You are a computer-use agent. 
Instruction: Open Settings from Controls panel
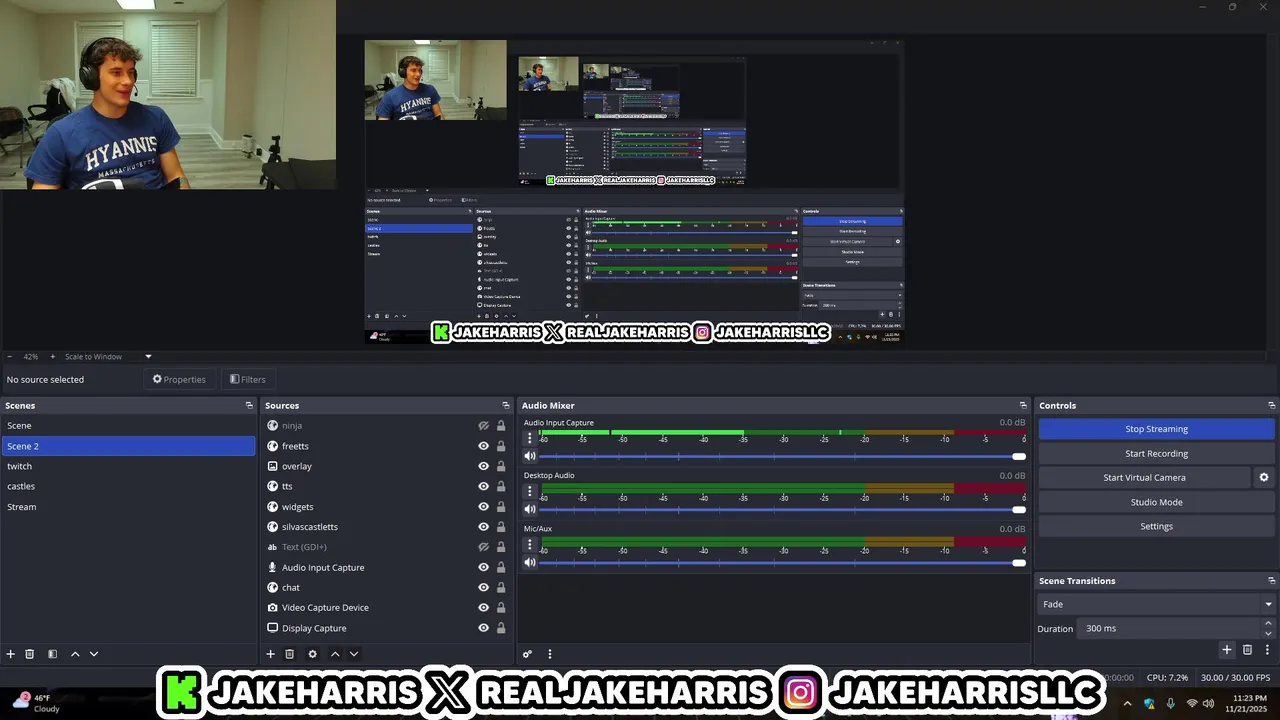[1156, 526]
